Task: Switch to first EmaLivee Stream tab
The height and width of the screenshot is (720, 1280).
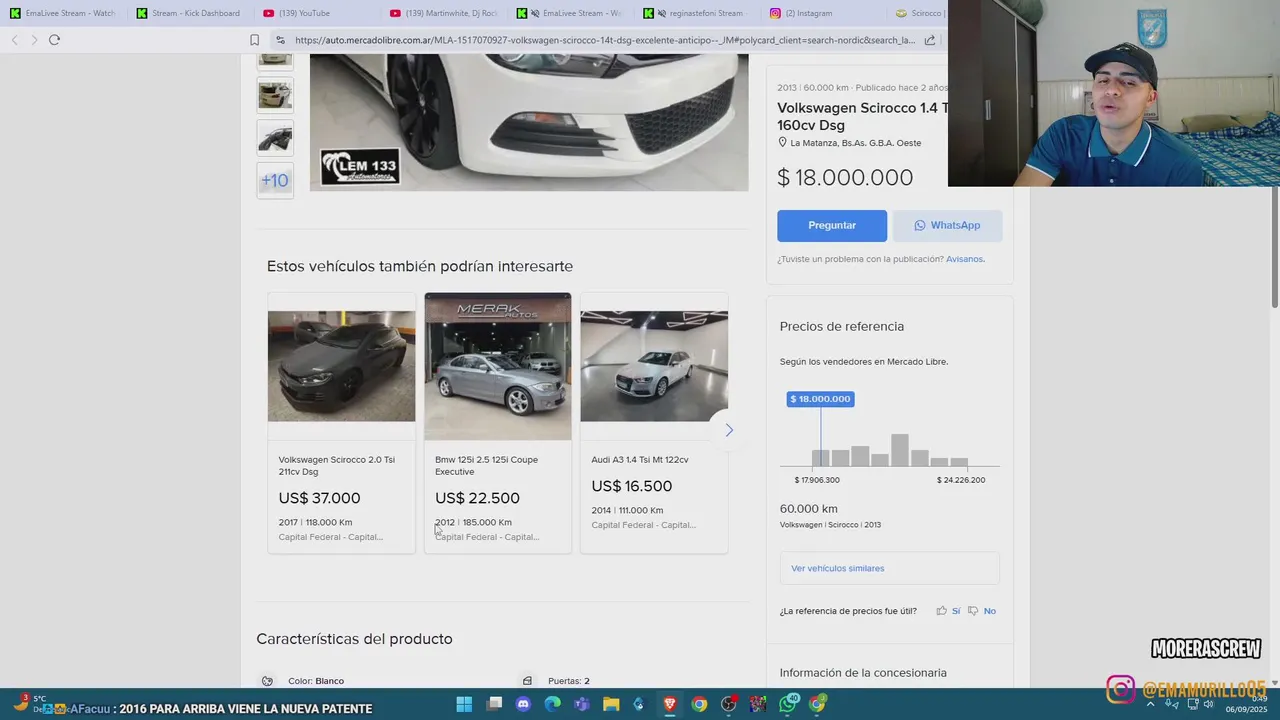Action: [63, 13]
